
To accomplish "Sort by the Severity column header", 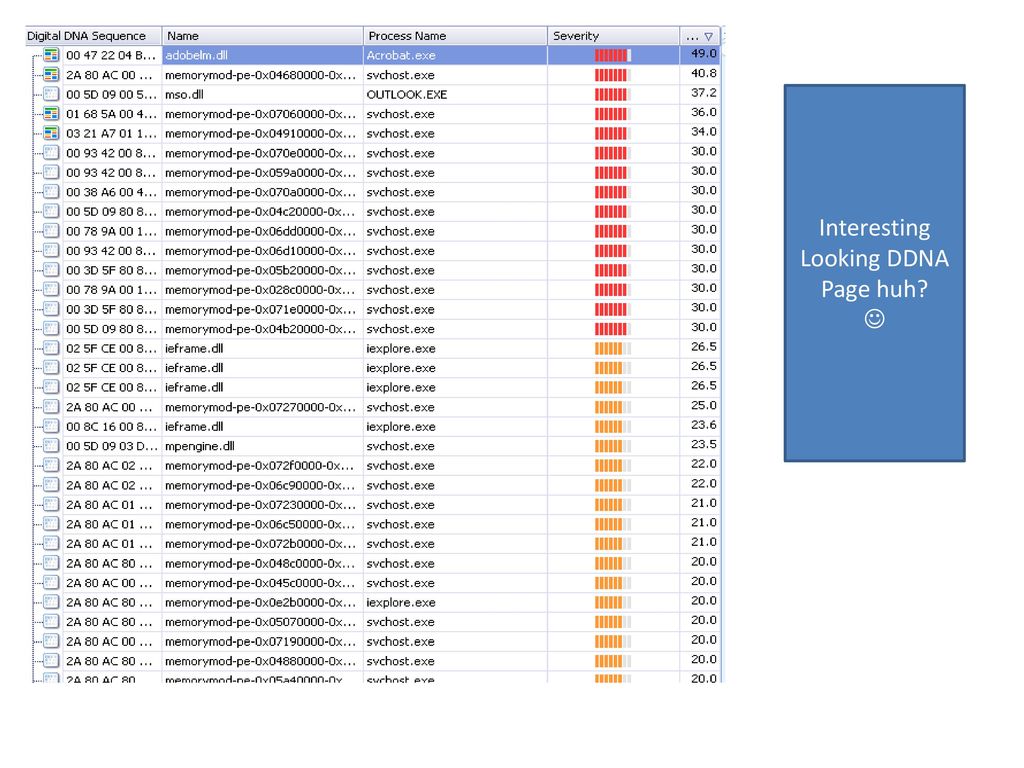I will coord(613,36).
